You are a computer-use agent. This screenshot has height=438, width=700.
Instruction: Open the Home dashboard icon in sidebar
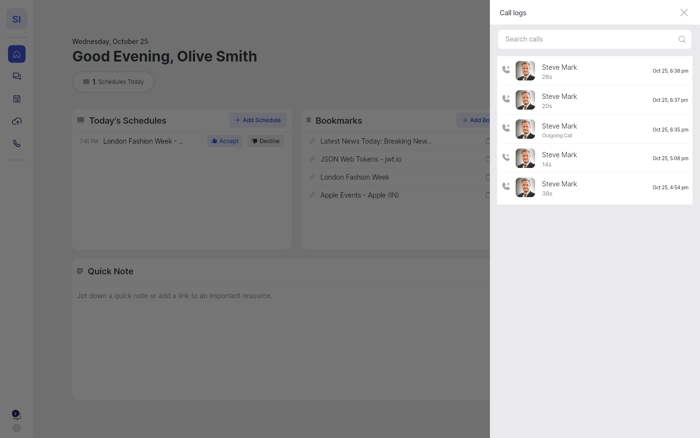(17, 54)
